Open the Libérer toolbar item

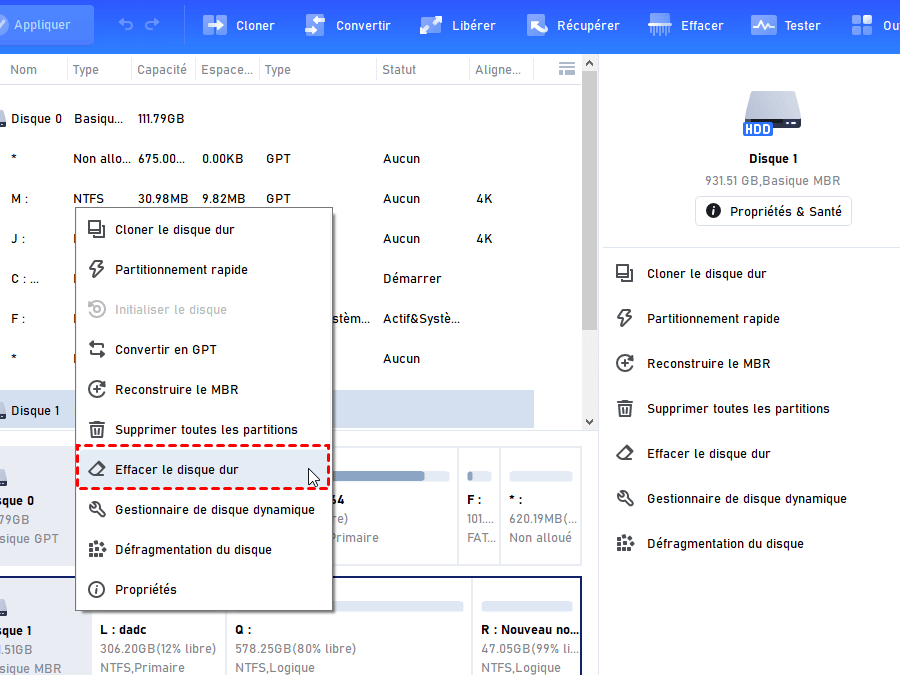click(x=457, y=25)
